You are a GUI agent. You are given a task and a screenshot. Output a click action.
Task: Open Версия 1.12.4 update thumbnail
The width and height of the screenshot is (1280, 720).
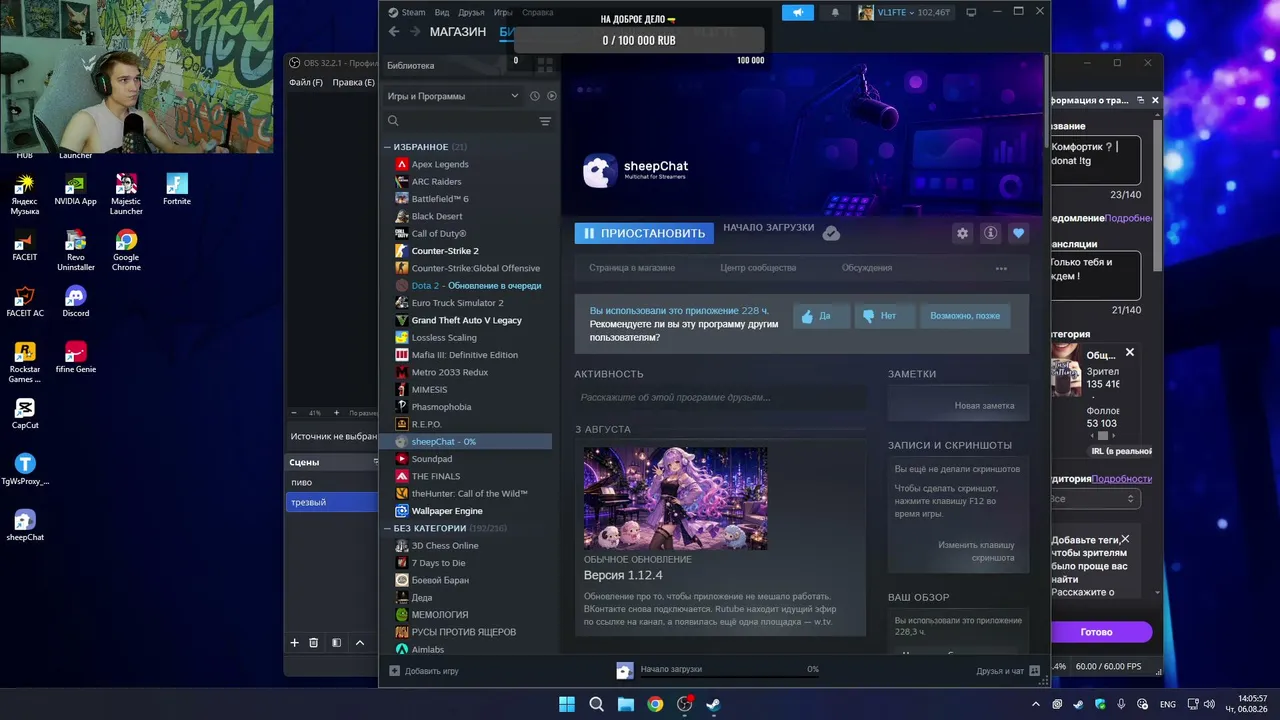tap(676, 498)
